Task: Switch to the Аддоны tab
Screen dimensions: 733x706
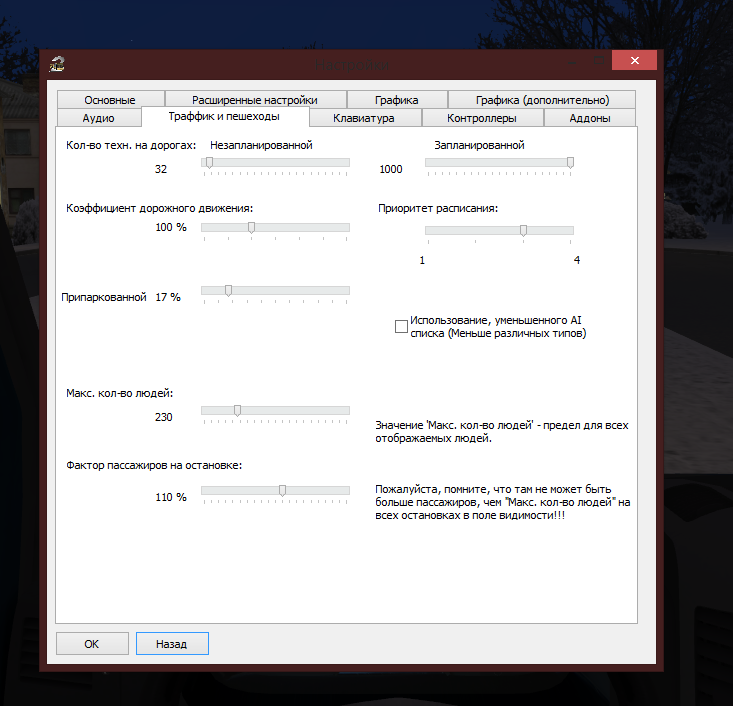Action: click(589, 118)
